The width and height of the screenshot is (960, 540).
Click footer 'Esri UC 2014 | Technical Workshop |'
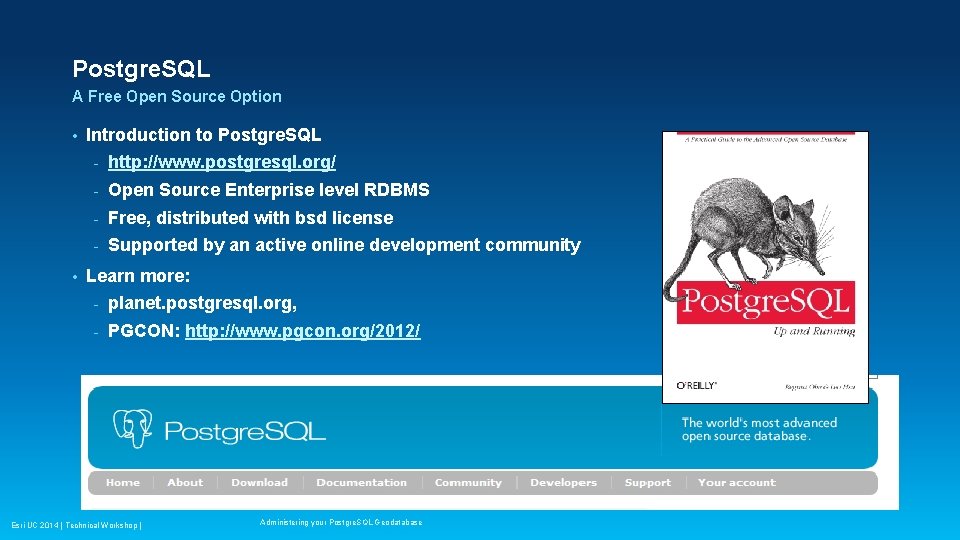(77, 525)
